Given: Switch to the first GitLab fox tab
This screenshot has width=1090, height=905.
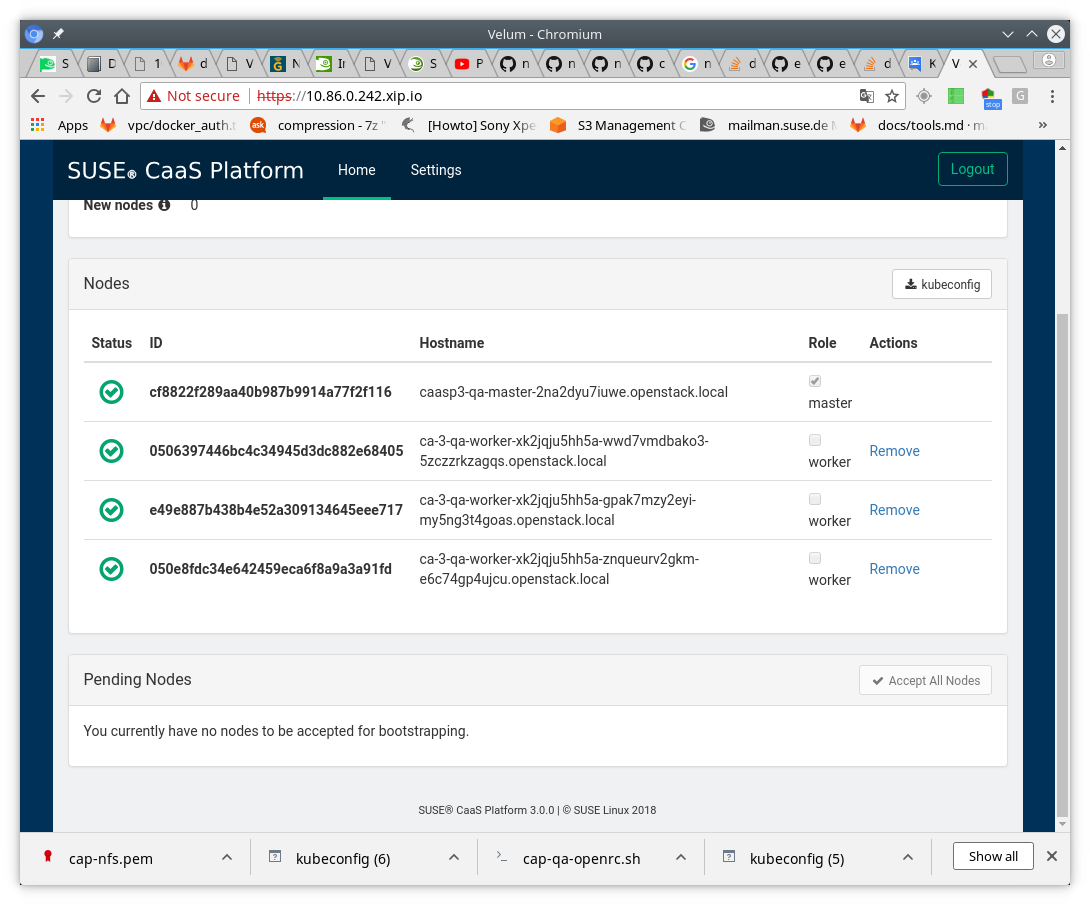Looking at the screenshot, I should point(194,64).
